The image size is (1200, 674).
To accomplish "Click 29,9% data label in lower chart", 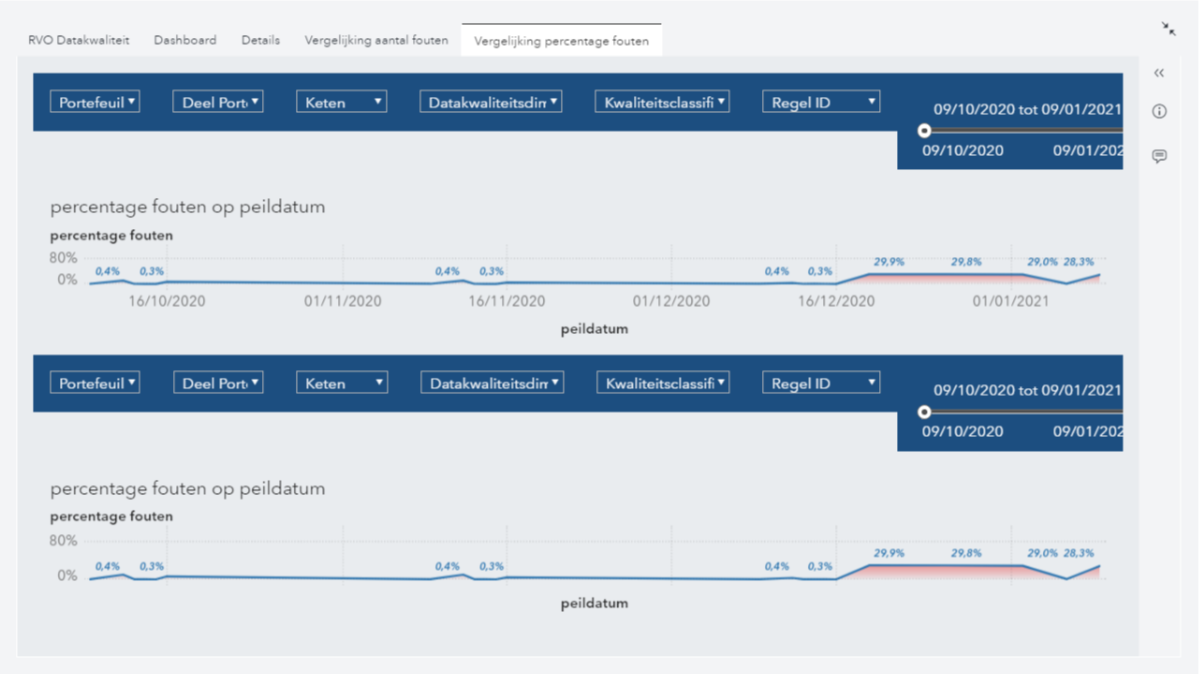I will point(889,553).
